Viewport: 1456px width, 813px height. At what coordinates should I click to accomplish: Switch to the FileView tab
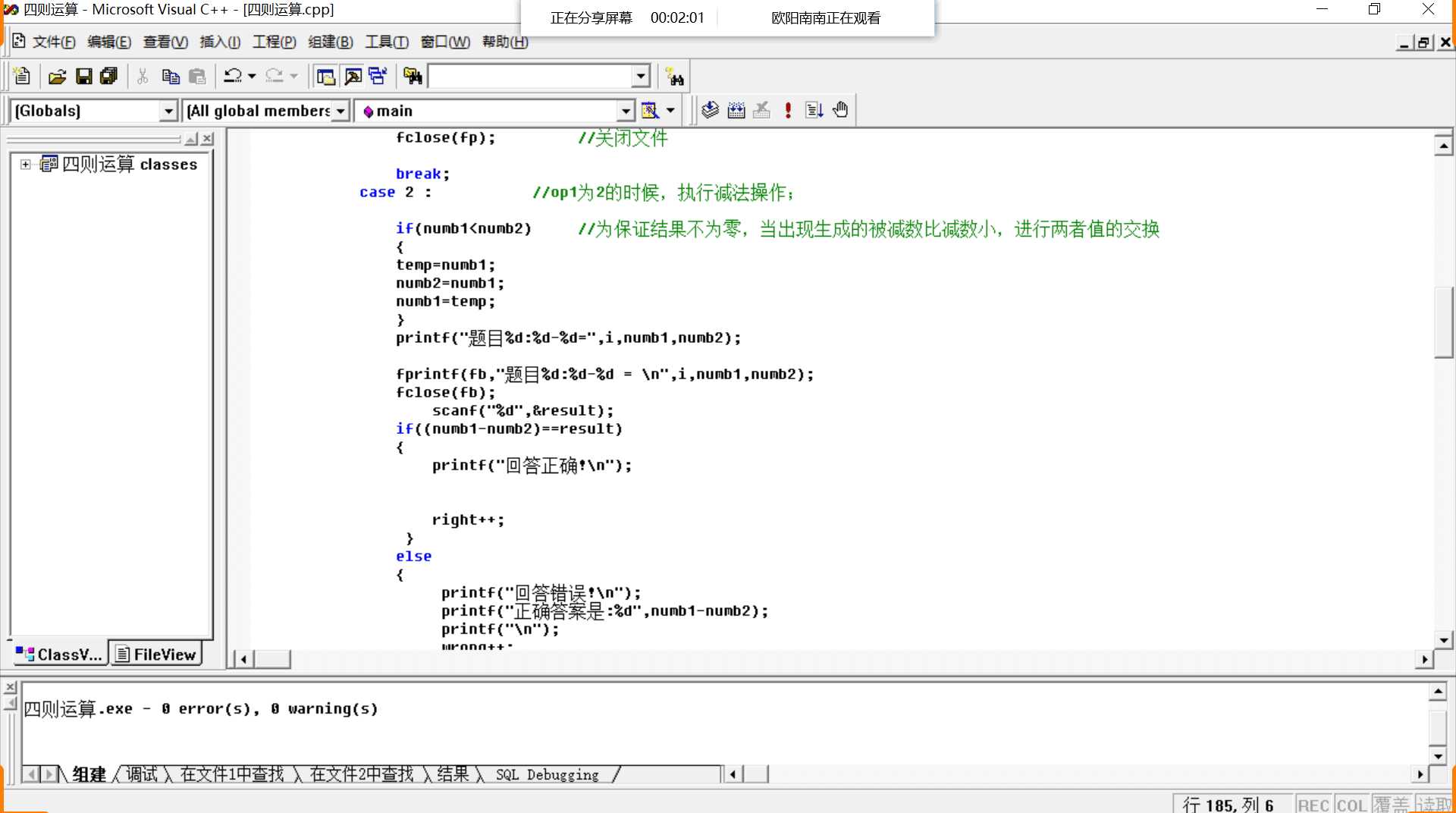(x=156, y=654)
